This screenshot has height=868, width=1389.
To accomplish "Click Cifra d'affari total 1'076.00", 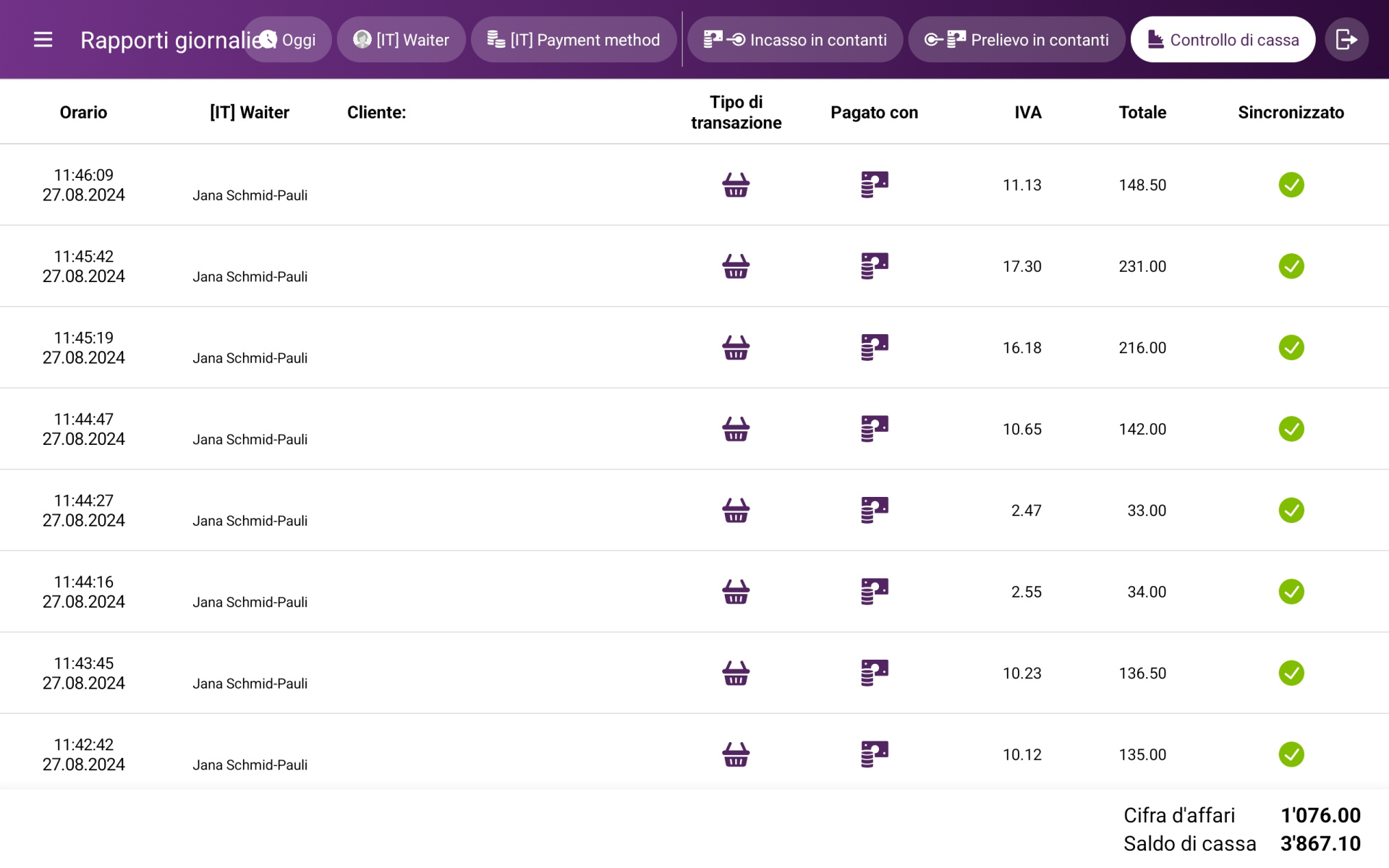I will 1320,815.
